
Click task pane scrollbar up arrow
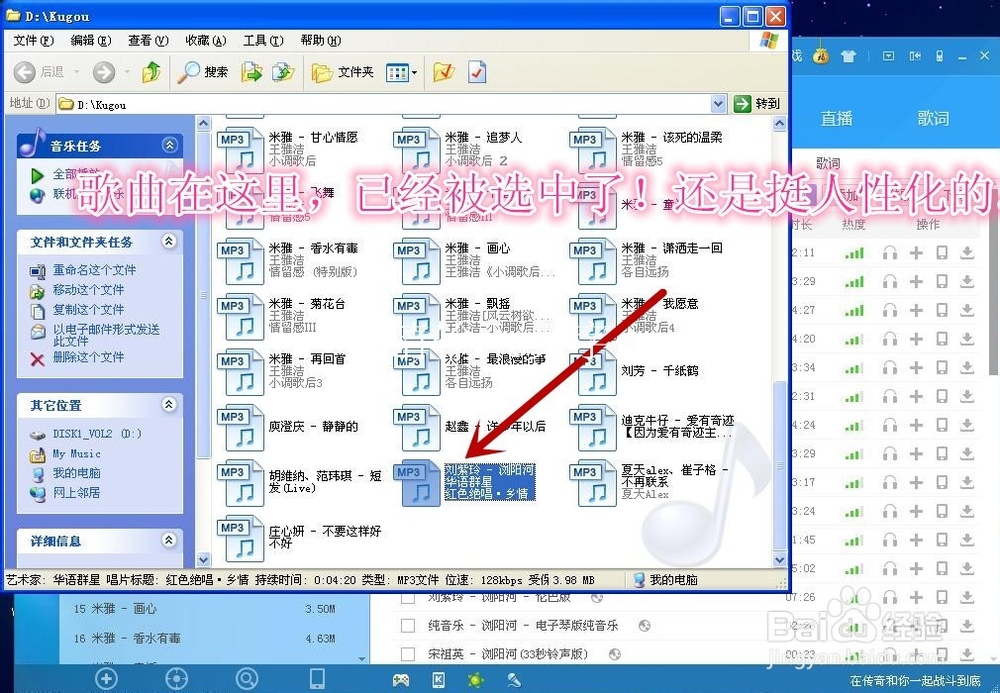203,123
